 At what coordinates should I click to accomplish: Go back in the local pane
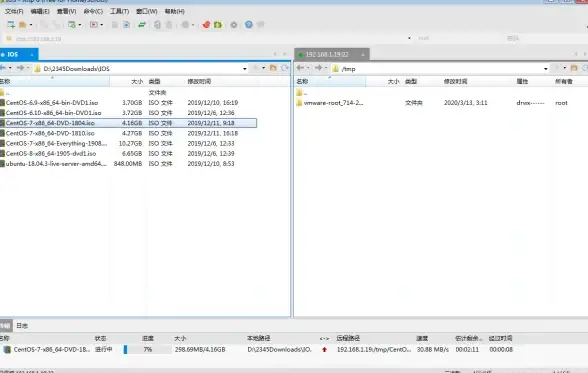pos(3,68)
